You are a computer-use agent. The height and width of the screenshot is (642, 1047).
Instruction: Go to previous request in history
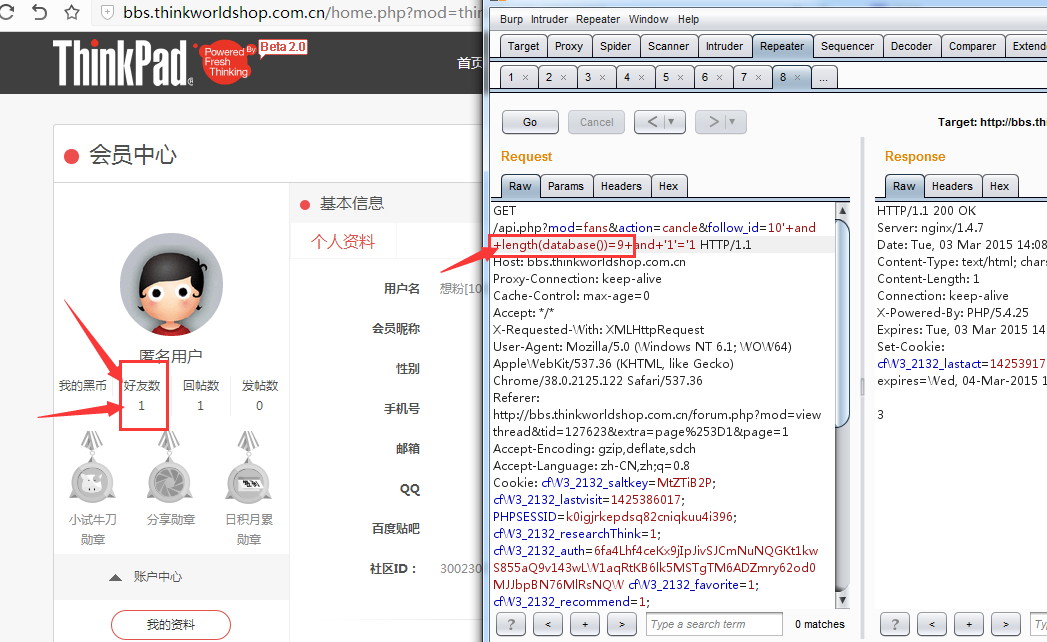pos(652,122)
